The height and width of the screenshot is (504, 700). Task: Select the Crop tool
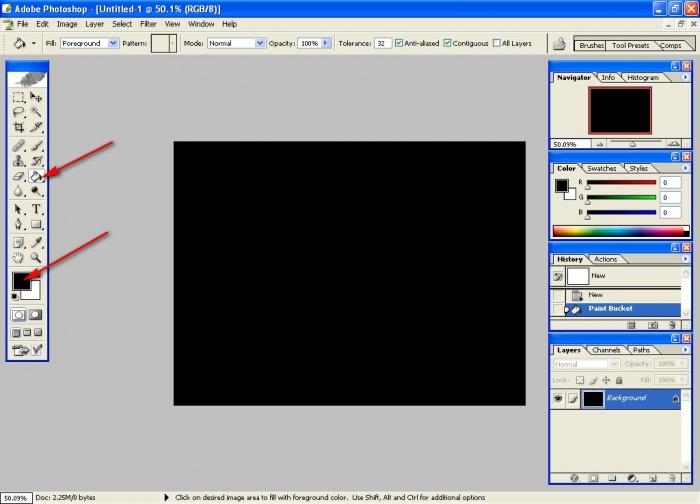tap(19, 128)
